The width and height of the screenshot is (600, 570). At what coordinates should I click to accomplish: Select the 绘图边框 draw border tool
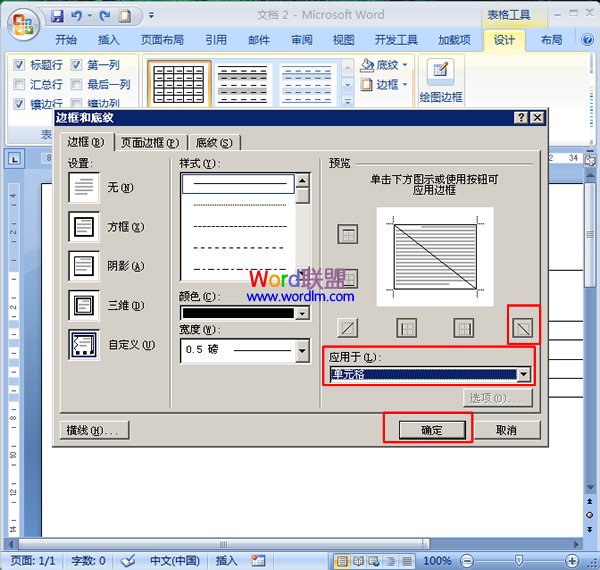pyautogui.click(x=441, y=81)
